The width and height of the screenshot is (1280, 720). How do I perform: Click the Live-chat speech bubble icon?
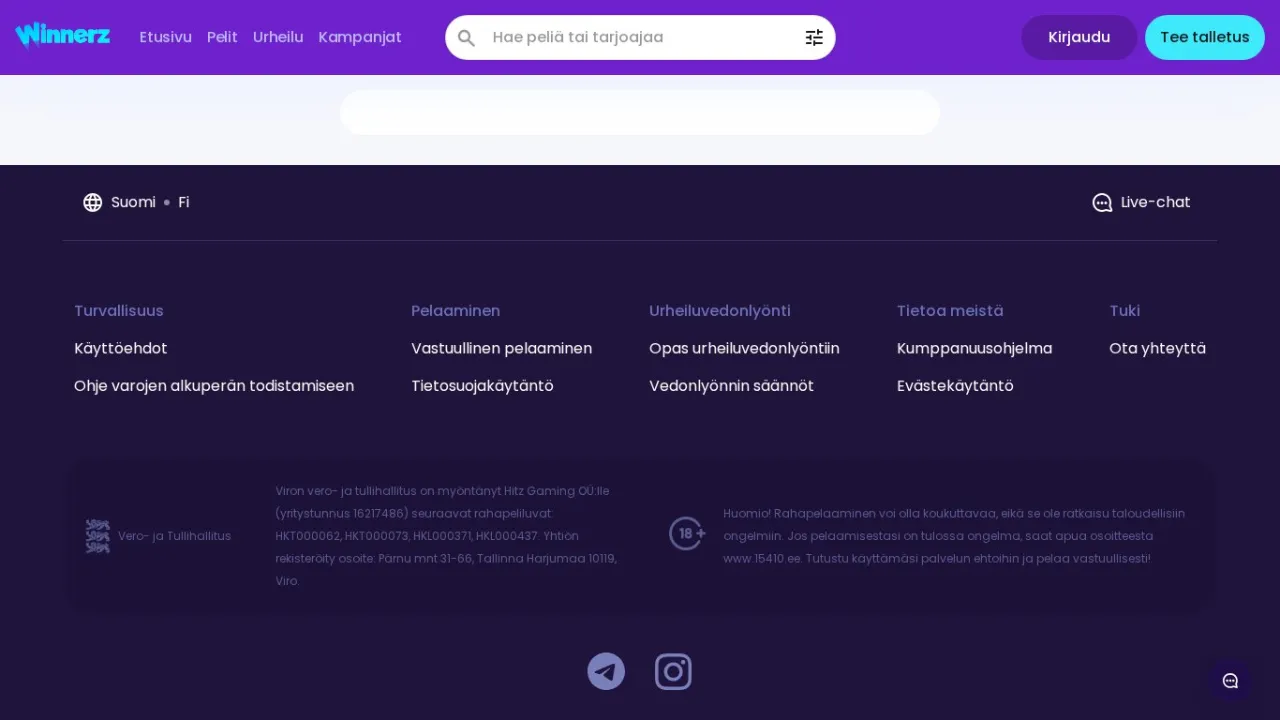coord(1102,202)
